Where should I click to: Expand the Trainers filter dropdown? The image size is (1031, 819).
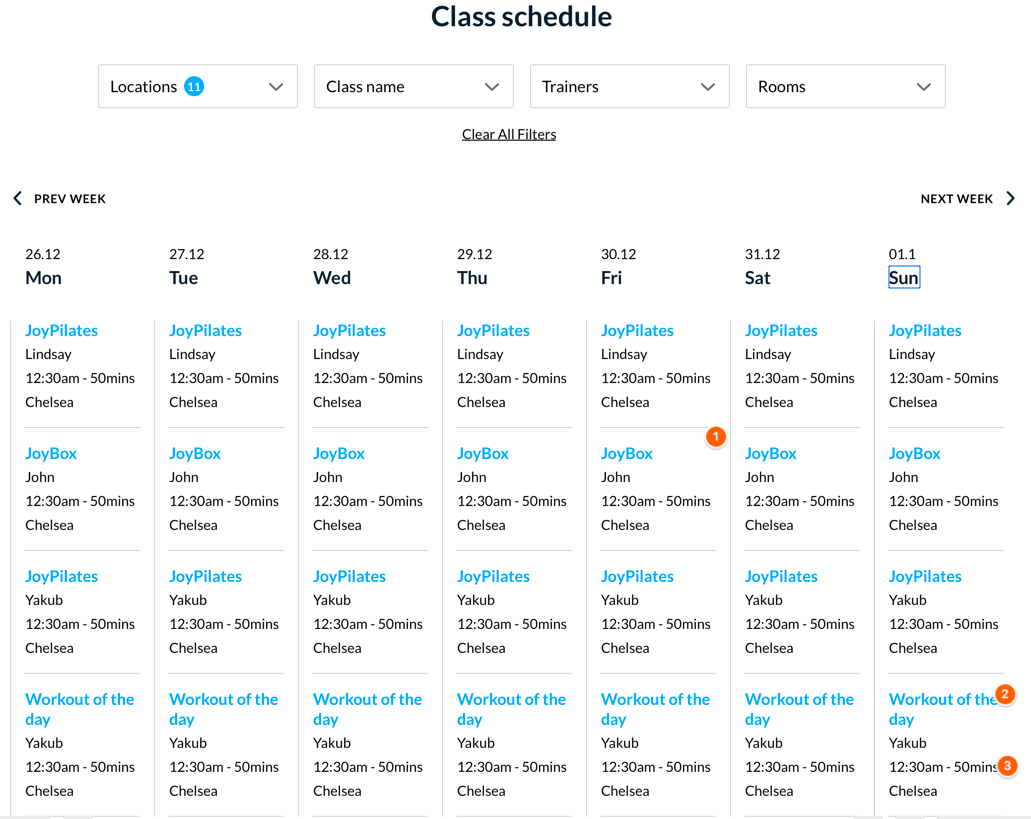pyautogui.click(x=630, y=86)
